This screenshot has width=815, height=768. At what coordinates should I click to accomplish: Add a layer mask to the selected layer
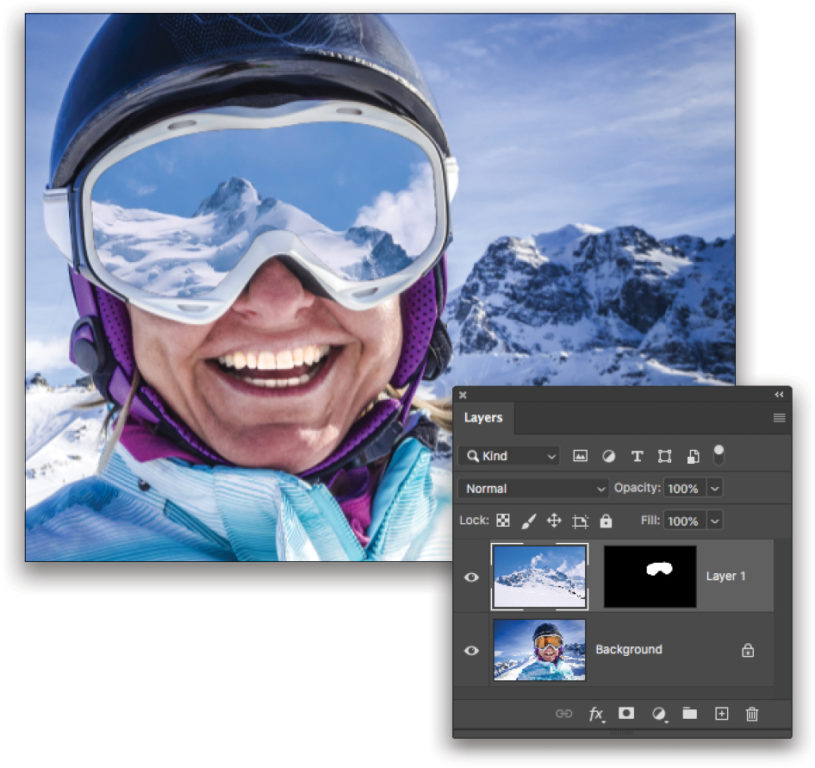click(x=627, y=714)
